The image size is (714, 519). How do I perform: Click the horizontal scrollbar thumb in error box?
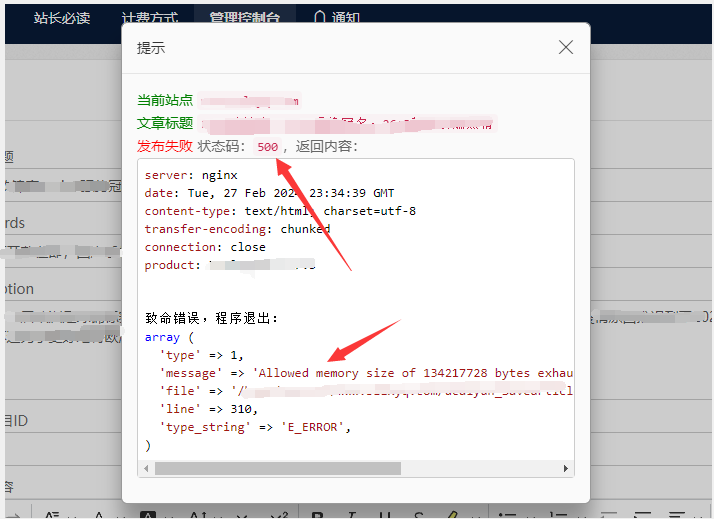click(277, 468)
